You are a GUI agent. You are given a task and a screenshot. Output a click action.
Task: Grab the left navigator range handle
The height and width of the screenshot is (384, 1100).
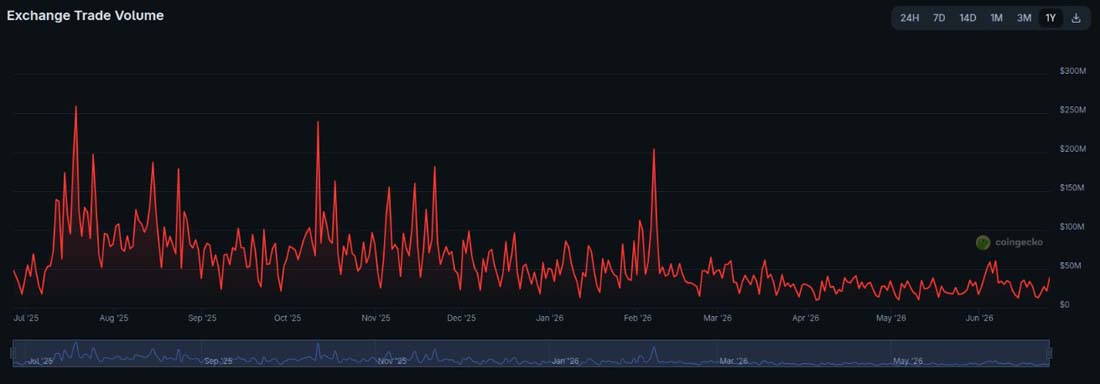(13, 353)
